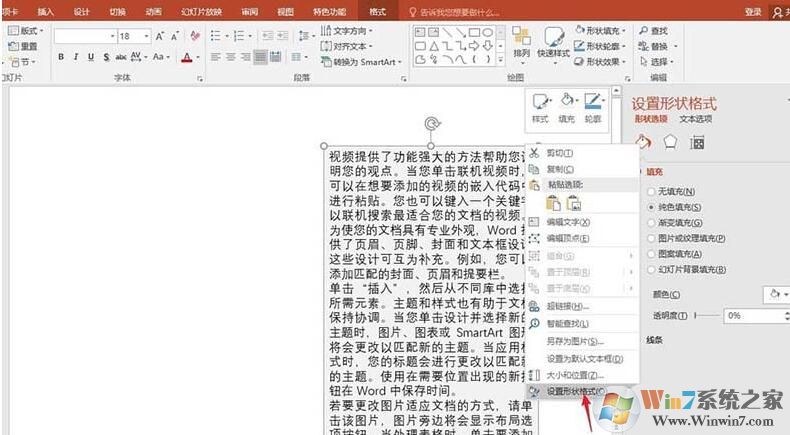
Task: Click the 告诉我您想要做什么 search box
Action: pos(453,12)
